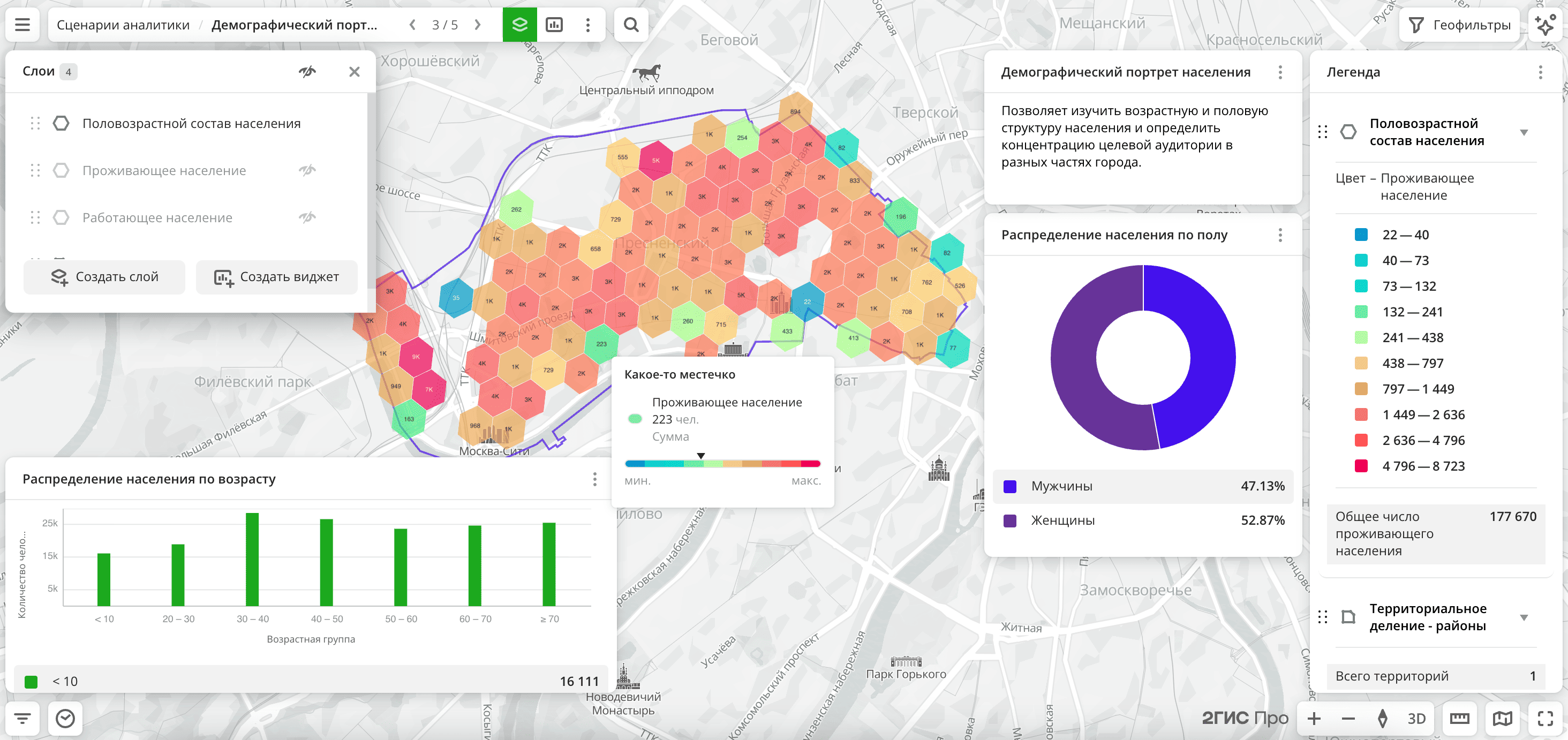1568x740 pixels.
Task: Show the Проживающее население layer
Action: coord(307,170)
